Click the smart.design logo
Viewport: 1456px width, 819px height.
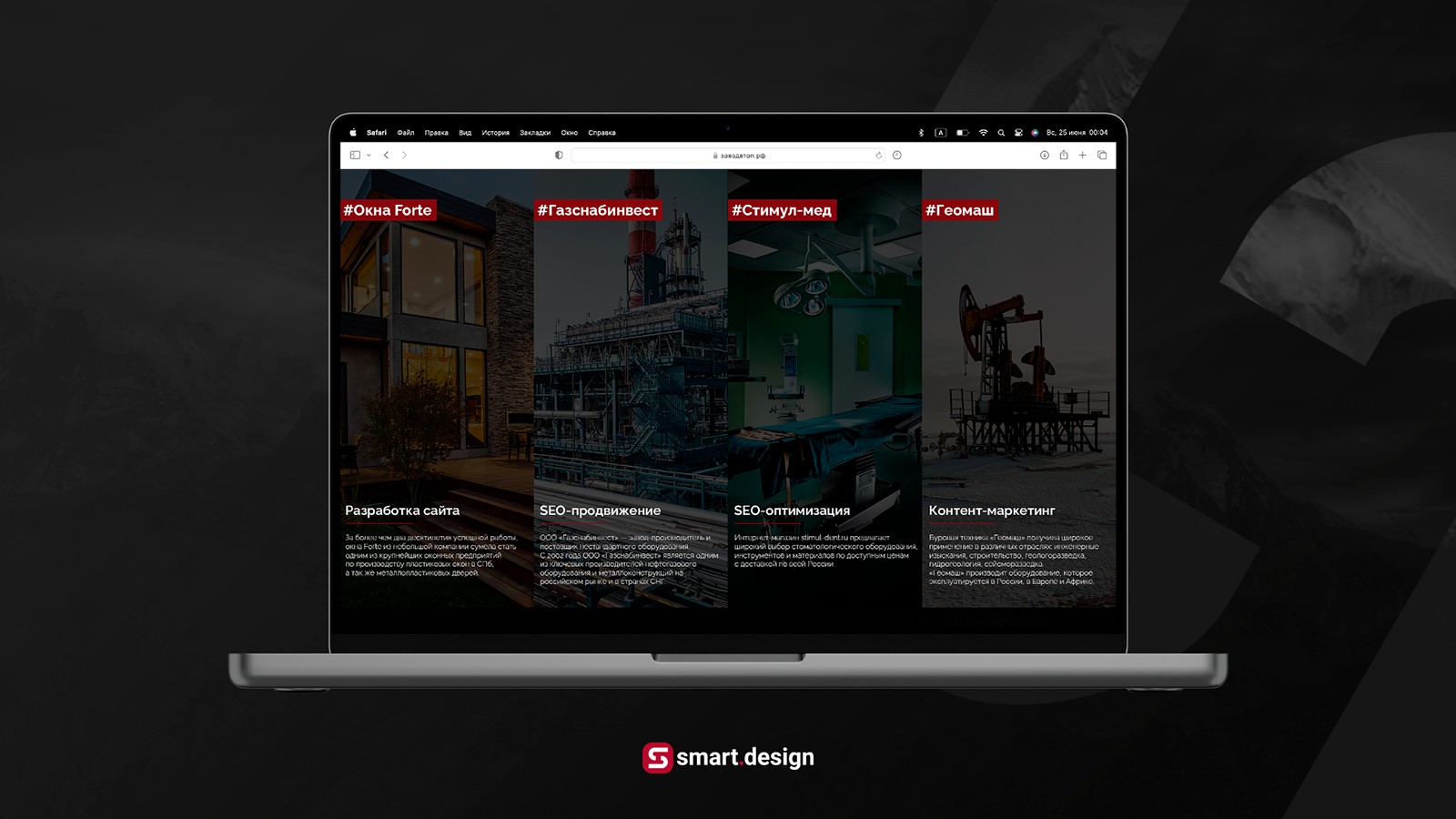pos(728,758)
